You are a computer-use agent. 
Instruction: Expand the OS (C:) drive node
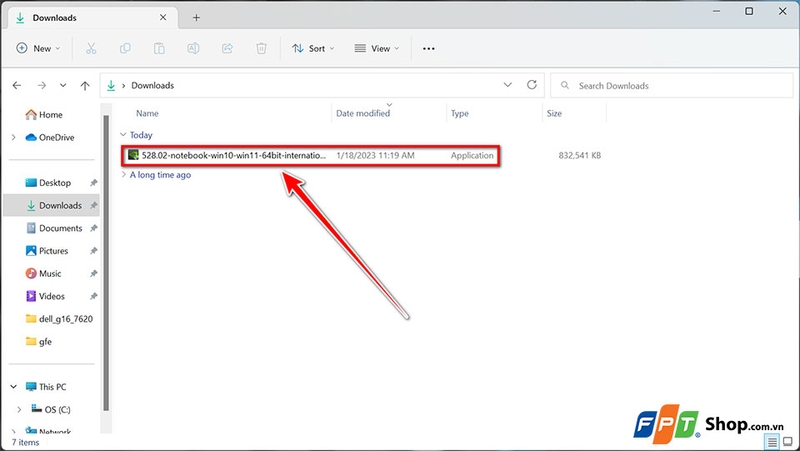(19, 409)
